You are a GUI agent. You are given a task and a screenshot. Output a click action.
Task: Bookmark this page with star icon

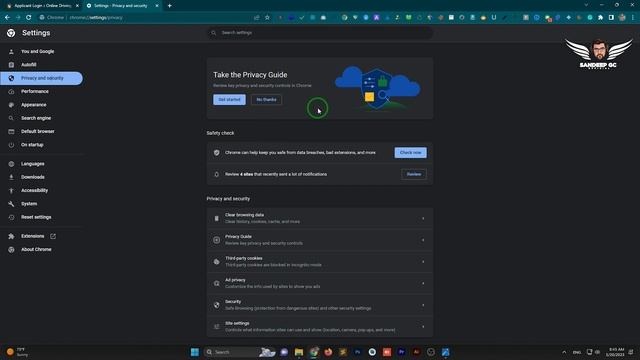267,18
